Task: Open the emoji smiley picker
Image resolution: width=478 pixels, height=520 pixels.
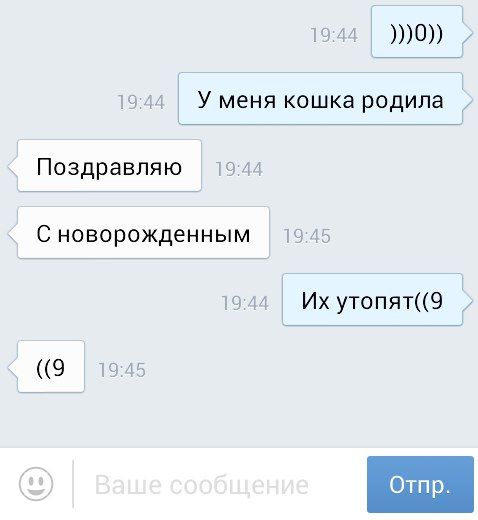Action: coord(36,483)
